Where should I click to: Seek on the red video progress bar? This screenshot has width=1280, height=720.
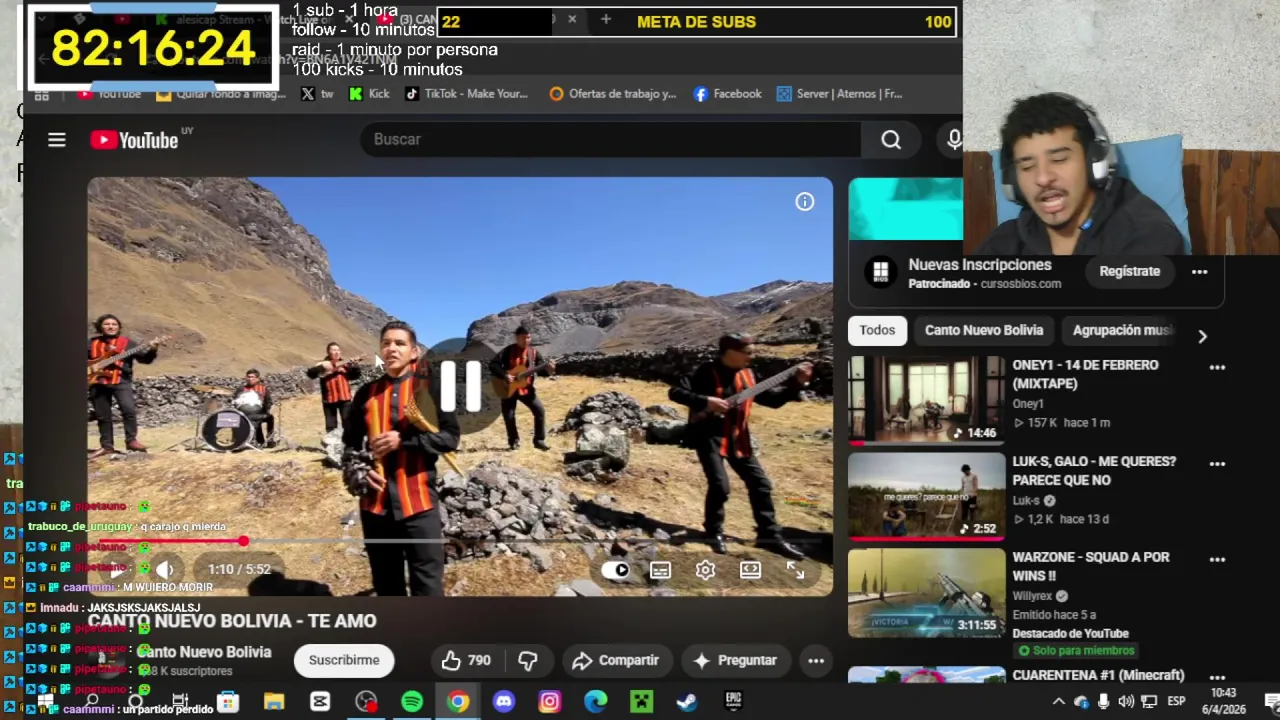pyautogui.click(x=460, y=541)
